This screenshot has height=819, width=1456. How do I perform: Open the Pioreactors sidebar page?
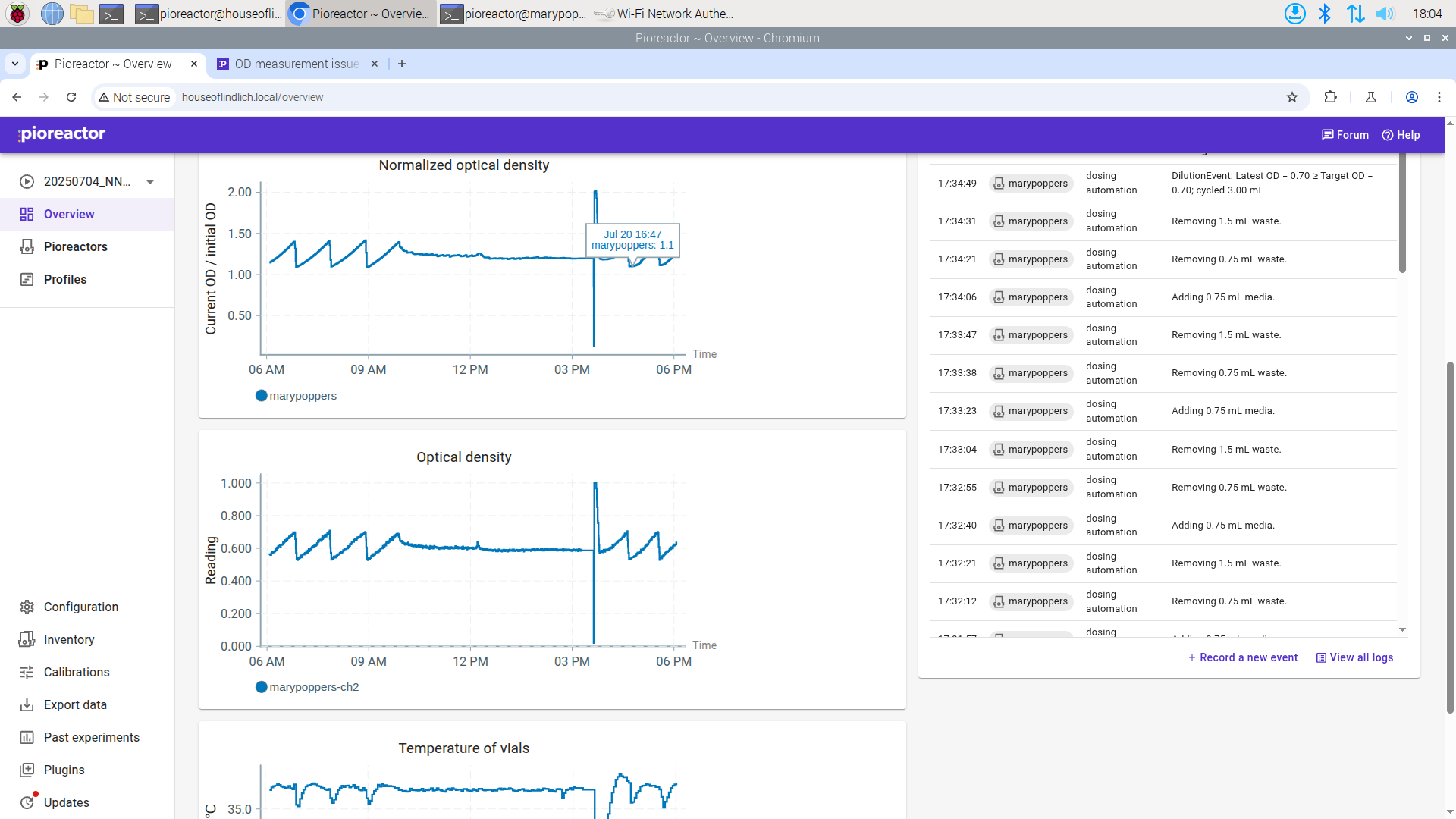(75, 246)
